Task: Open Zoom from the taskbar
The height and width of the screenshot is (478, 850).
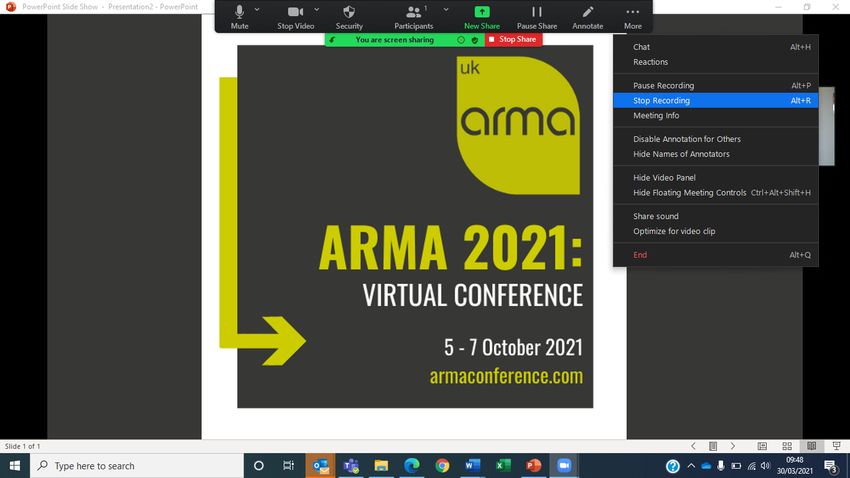Action: [x=564, y=466]
